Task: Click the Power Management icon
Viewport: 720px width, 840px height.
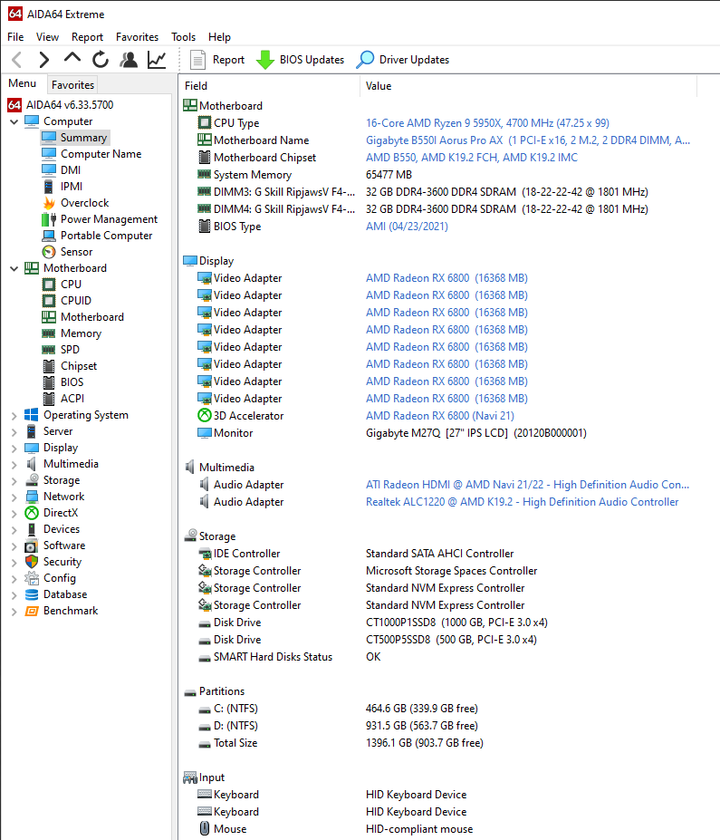Action: [49, 219]
